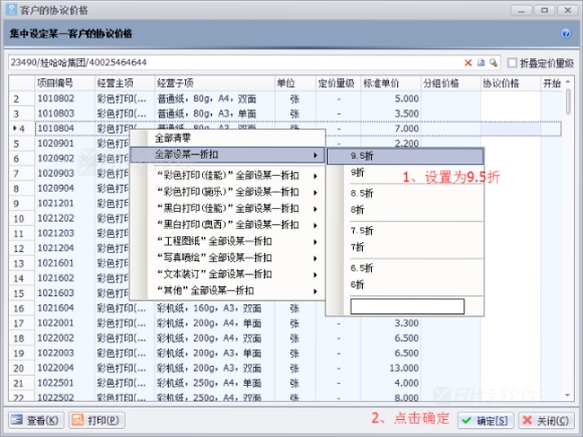Image resolution: width=583 pixels, height=437 pixels.
Task: Choose 6.5折 discount option
Action: coord(405,268)
